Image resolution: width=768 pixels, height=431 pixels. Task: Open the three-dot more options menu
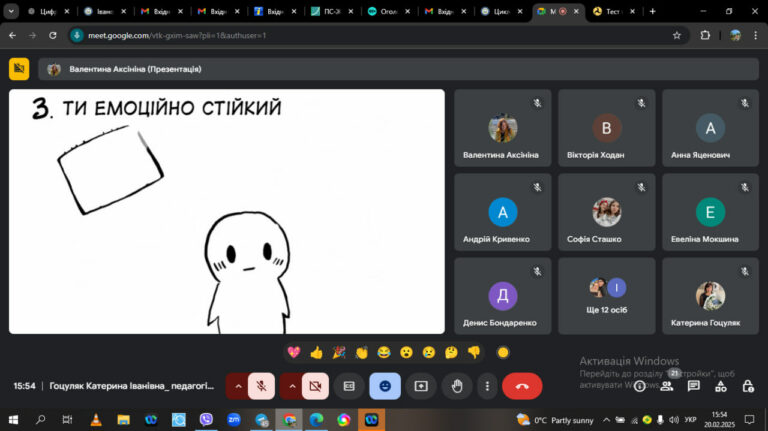(x=487, y=386)
